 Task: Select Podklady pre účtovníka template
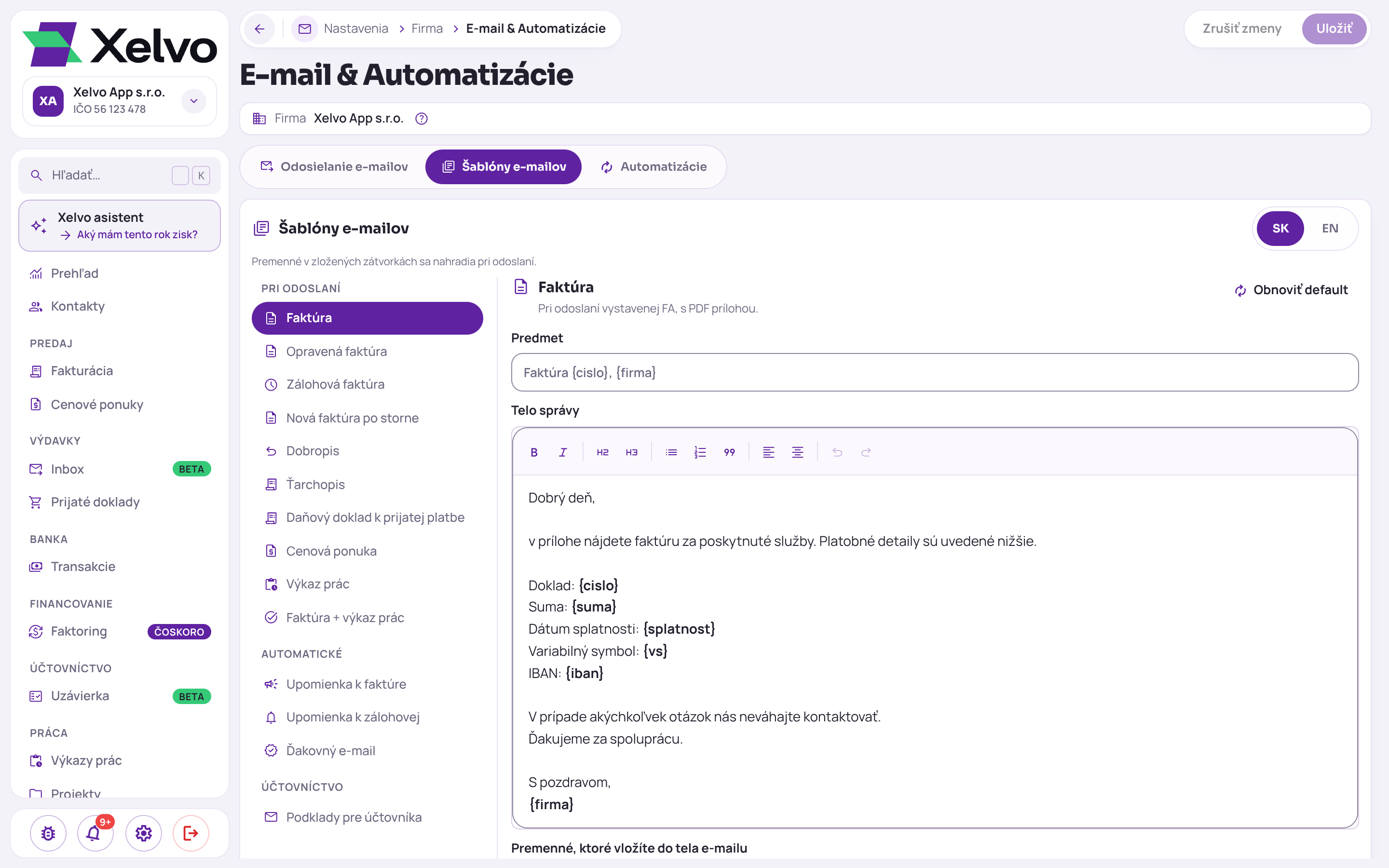(x=368, y=817)
